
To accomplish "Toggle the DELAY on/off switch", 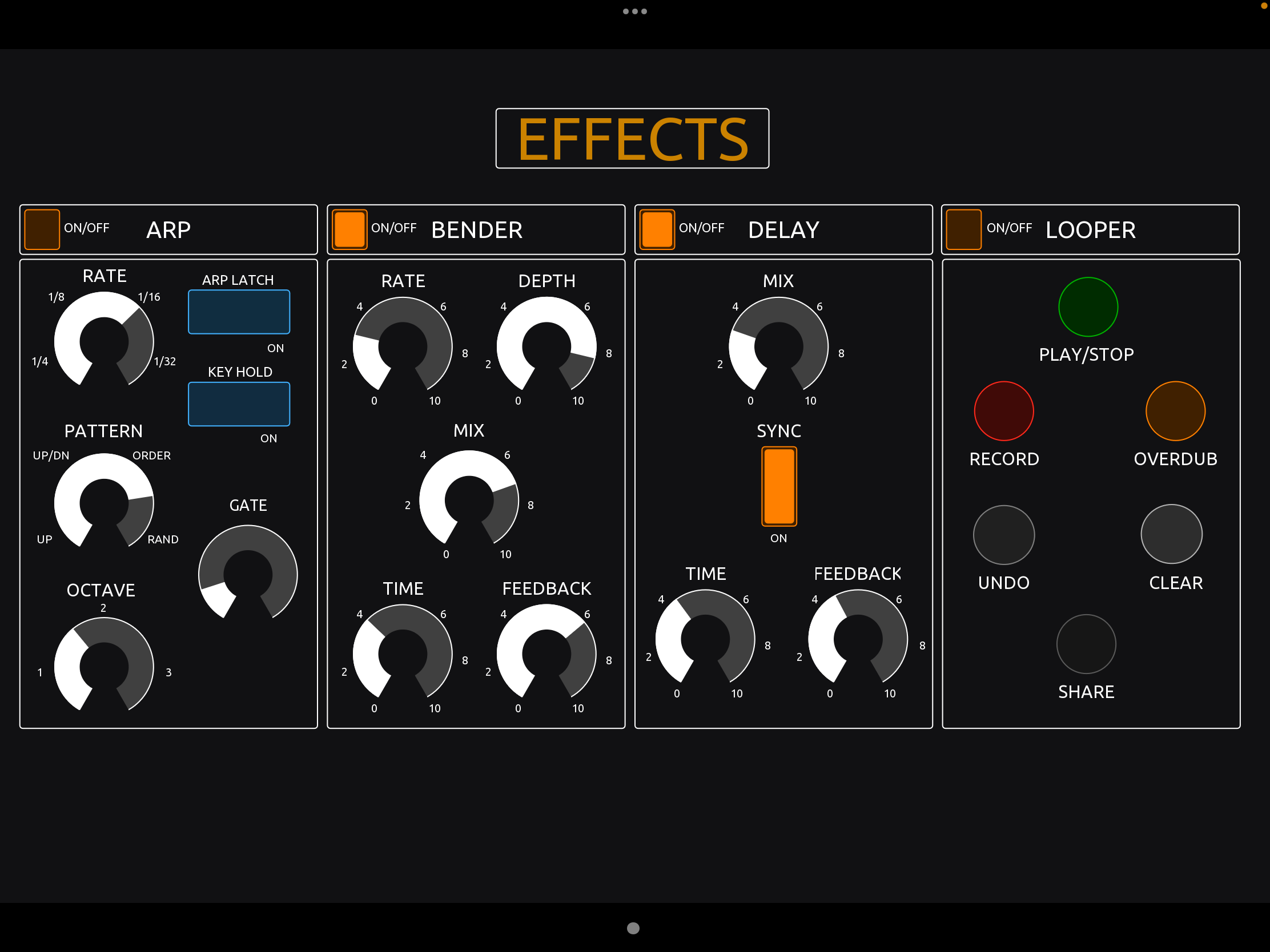I will 657,229.
